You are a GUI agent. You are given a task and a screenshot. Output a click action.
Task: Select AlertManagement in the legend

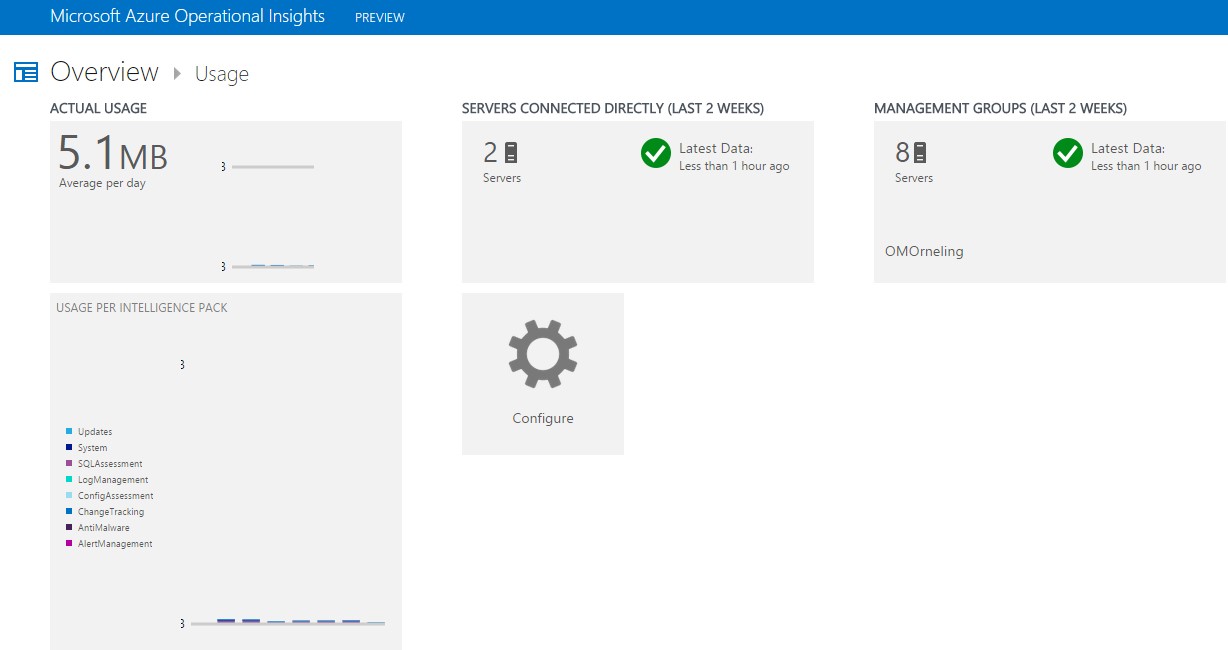coord(115,544)
